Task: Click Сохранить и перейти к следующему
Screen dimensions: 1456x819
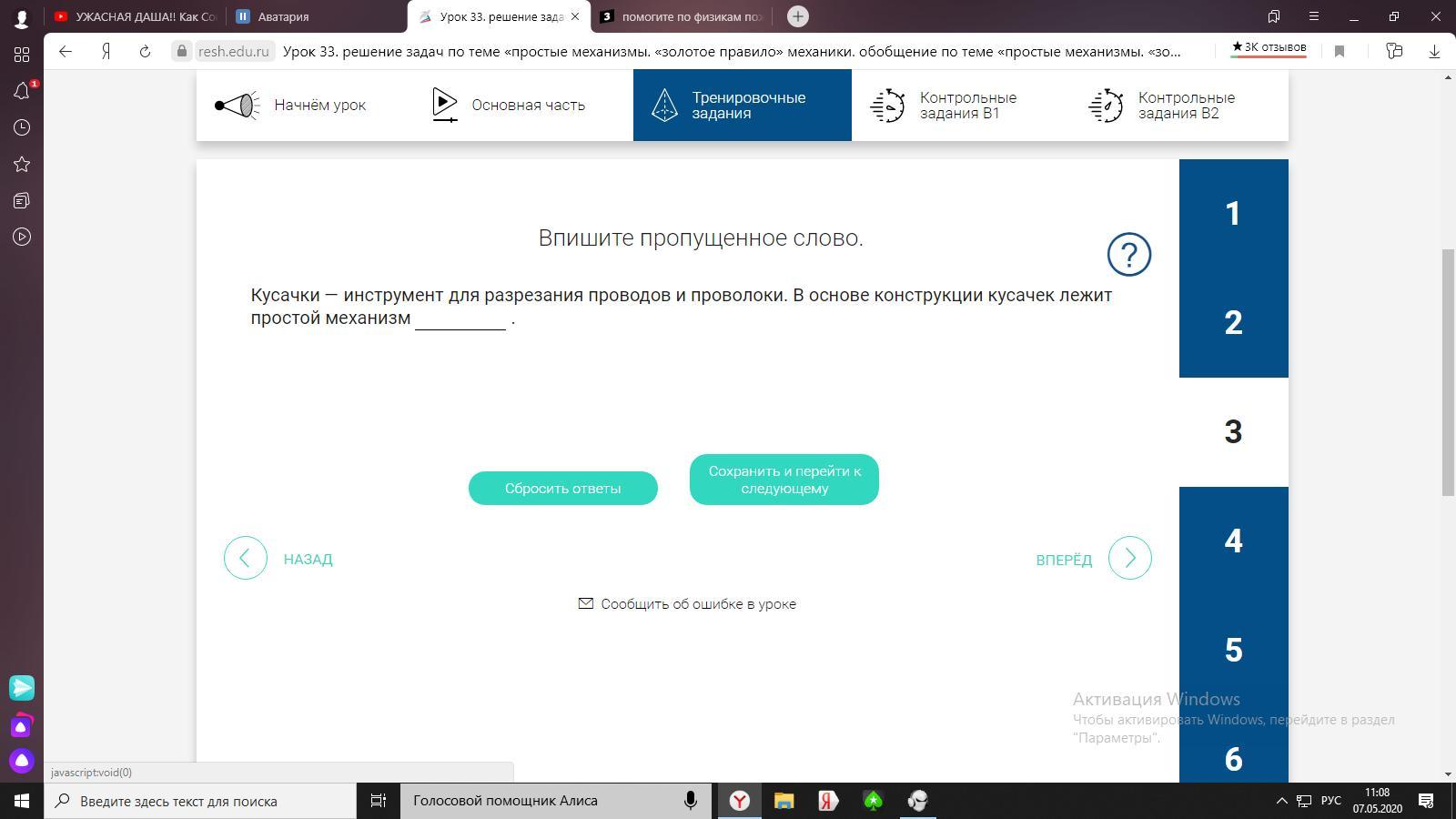Action: pyautogui.click(x=784, y=480)
